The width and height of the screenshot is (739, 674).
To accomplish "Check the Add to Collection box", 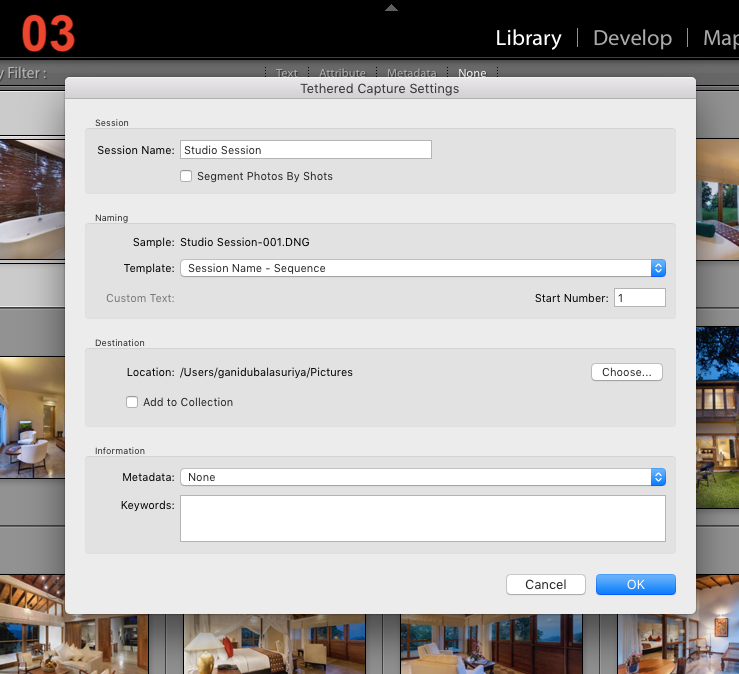I will click(132, 402).
